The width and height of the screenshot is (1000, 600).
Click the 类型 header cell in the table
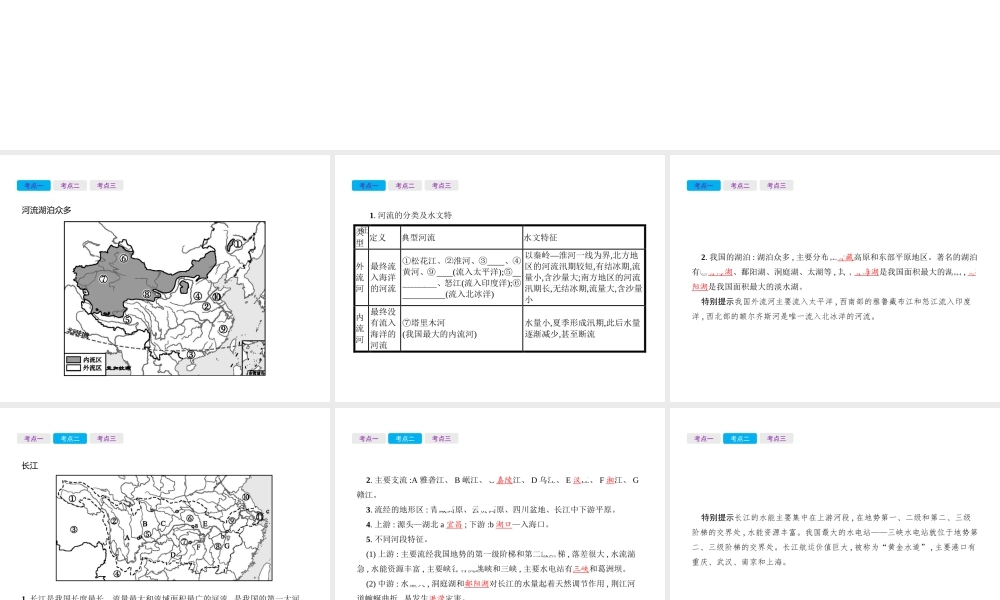coord(361,237)
